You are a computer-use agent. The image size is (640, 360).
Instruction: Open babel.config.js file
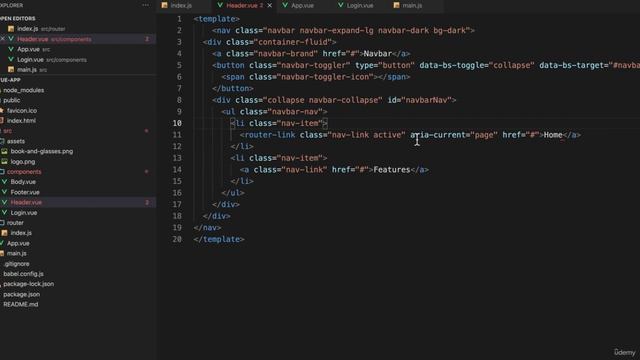pyautogui.click(x=23, y=274)
